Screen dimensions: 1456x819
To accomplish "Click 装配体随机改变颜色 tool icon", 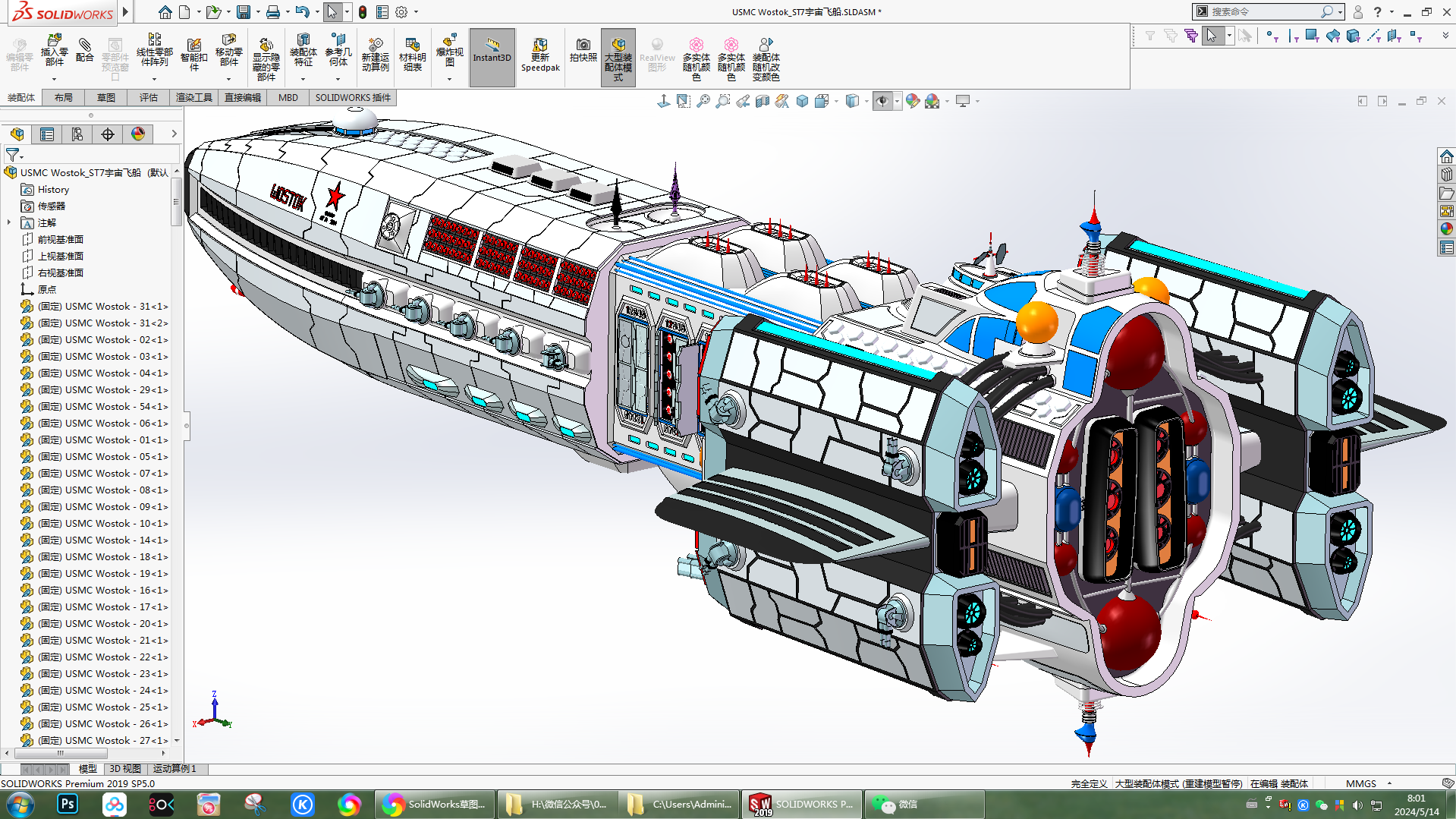I will point(766,58).
